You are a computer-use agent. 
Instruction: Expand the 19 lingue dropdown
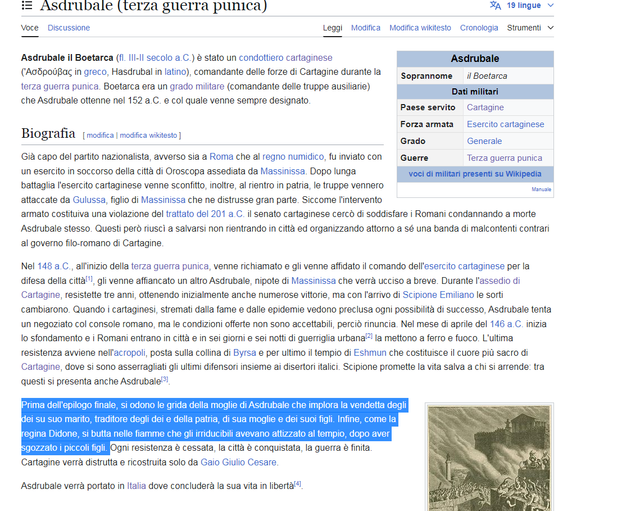[x=530, y=5]
